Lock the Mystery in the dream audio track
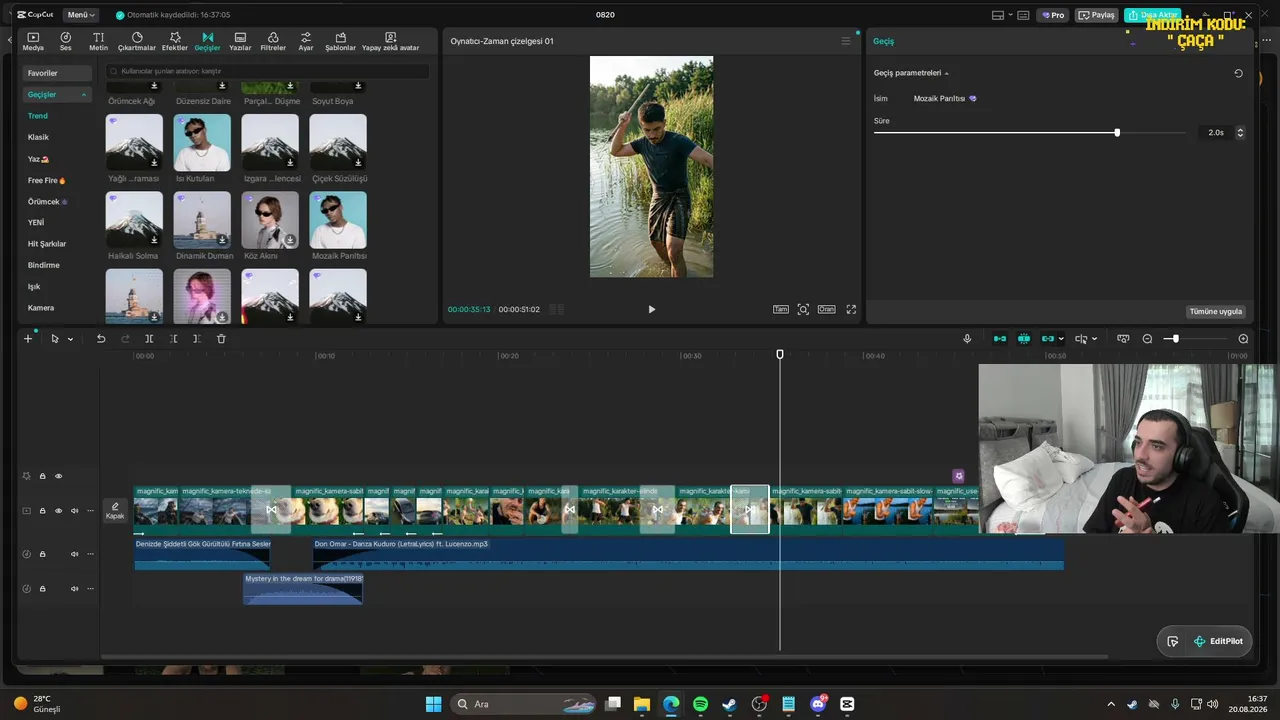The height and width of the screenshot is (720, 1280). tap(42, 588)
